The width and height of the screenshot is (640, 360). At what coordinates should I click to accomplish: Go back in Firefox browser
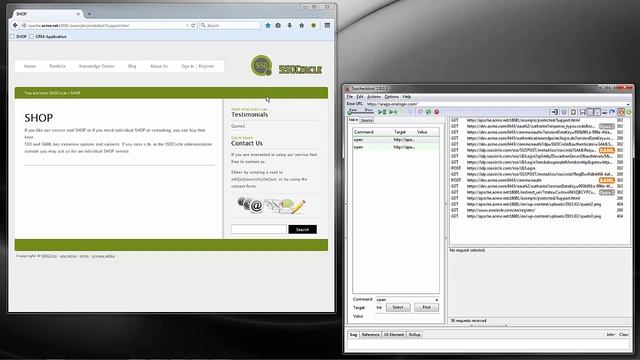(15, 25)
